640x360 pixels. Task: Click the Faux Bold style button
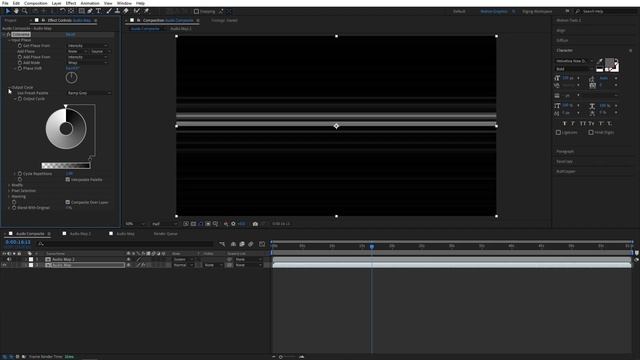564,123
